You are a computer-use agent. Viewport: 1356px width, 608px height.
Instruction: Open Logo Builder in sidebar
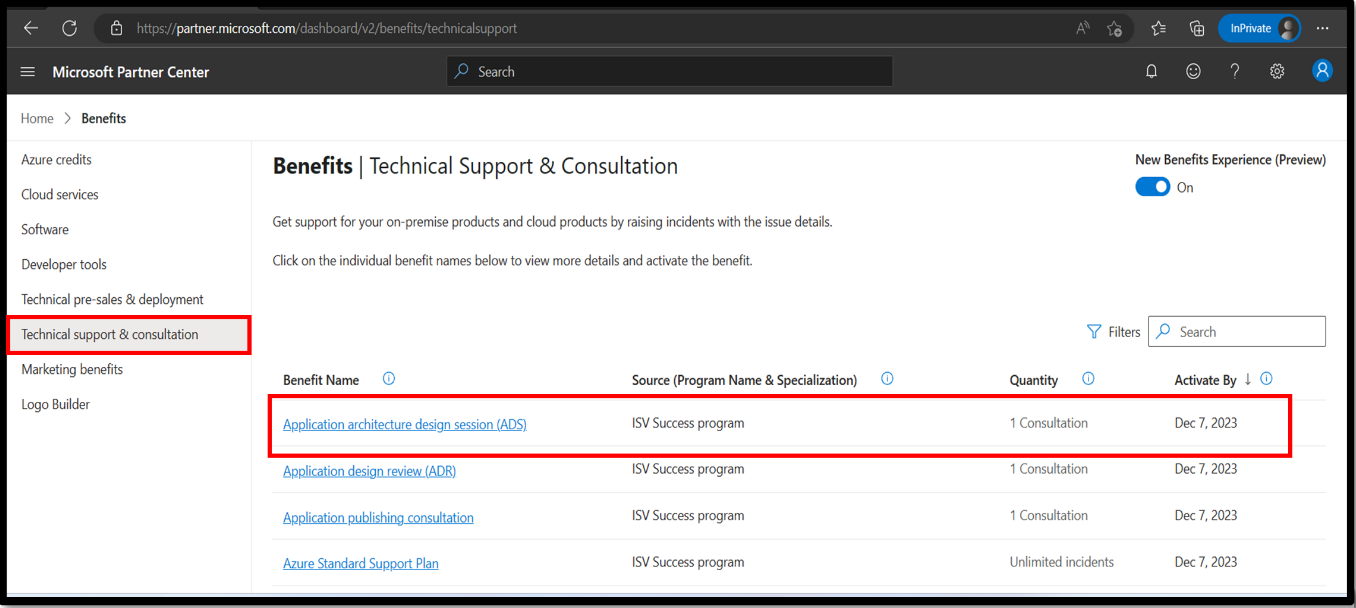[x=56, y=404]
